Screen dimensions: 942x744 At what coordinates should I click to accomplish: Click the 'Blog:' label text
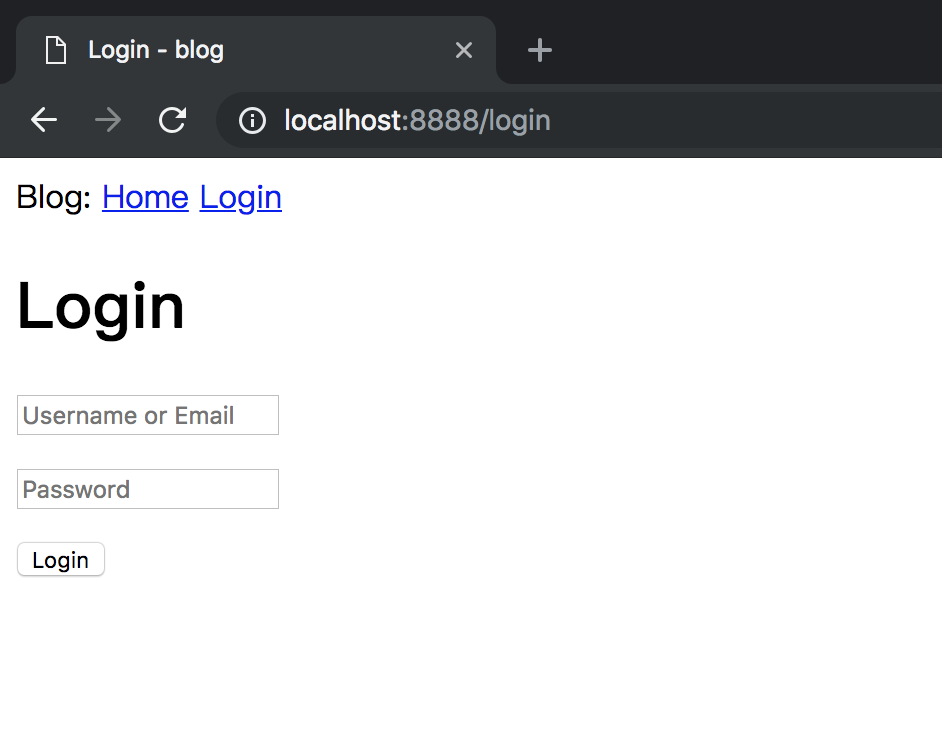(x=54, y=197)
